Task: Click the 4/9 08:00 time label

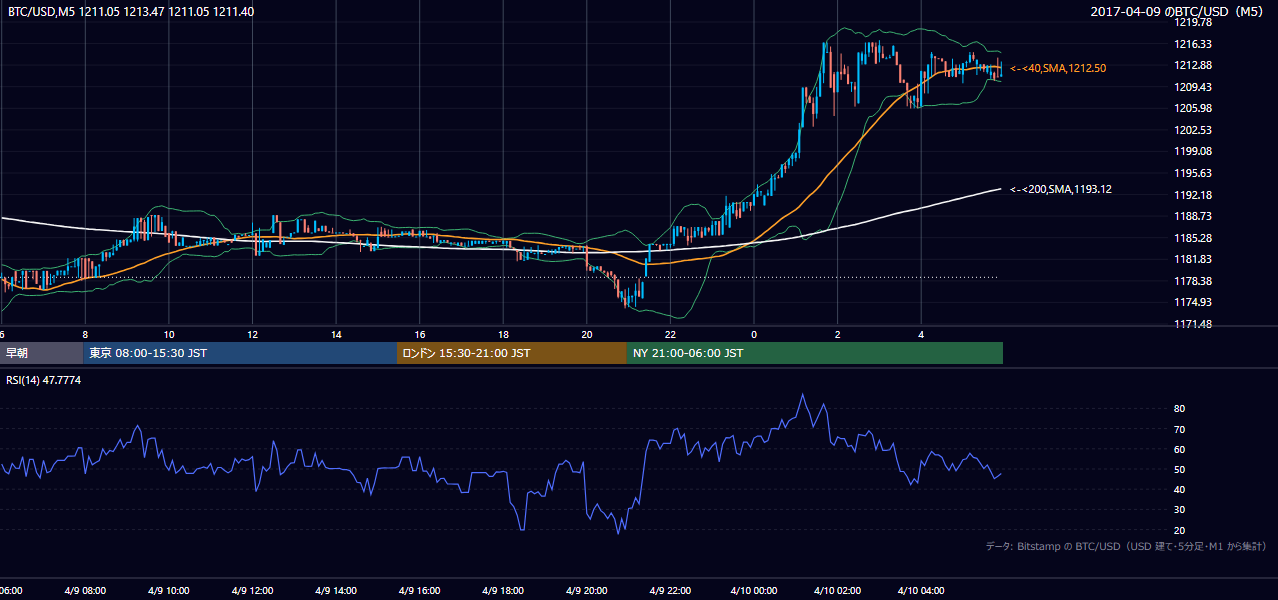Action: click(85, 591)
